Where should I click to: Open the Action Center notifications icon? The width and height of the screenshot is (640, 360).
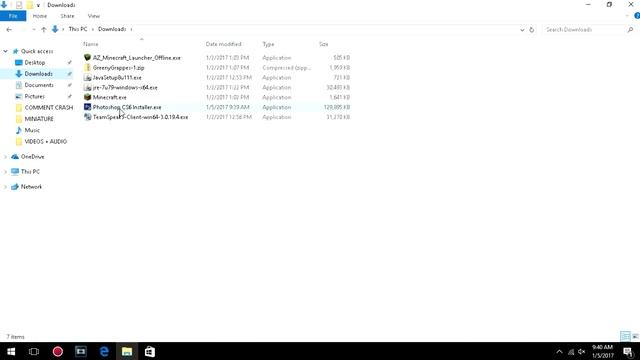(x=628, y=352)
